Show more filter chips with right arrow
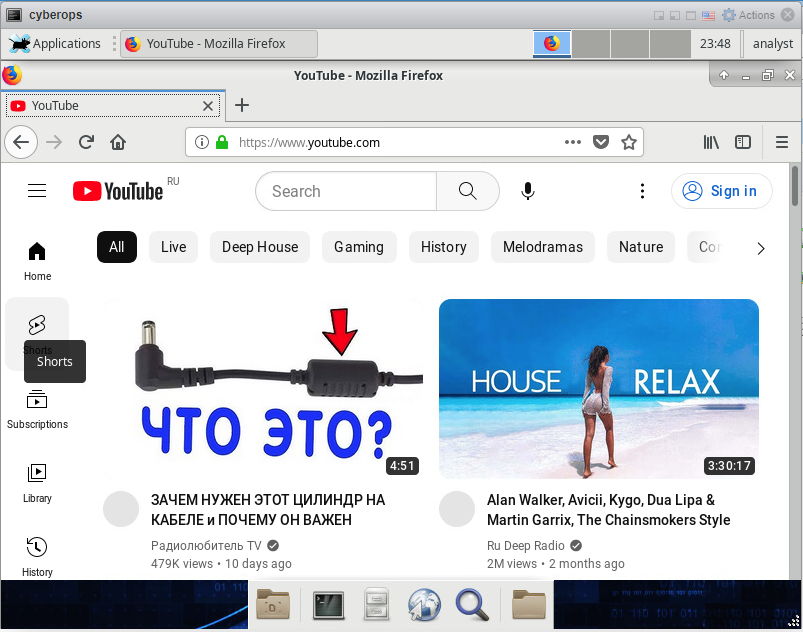Image resolution: width=803 pixels, height=632 pixels. pyautogui.click(x=761, y=248)
